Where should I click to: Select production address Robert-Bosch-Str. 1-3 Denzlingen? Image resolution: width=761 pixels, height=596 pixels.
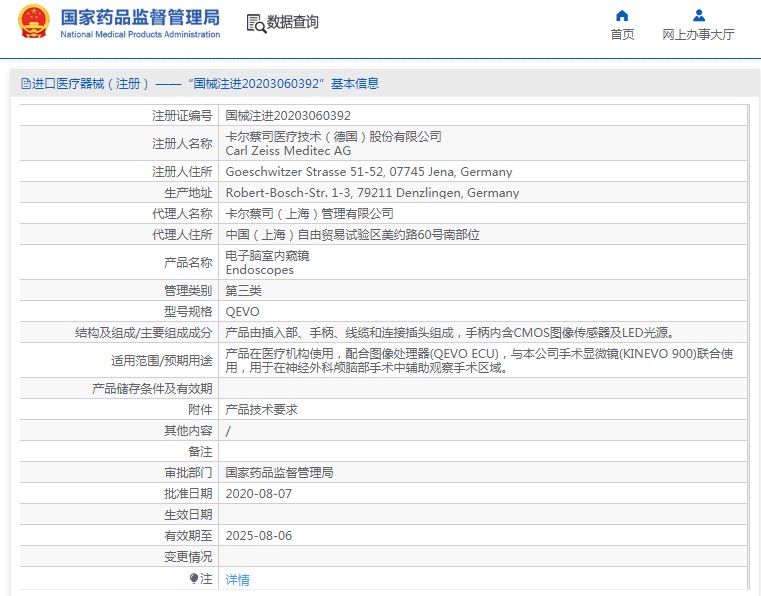click(x=372, y=193)
